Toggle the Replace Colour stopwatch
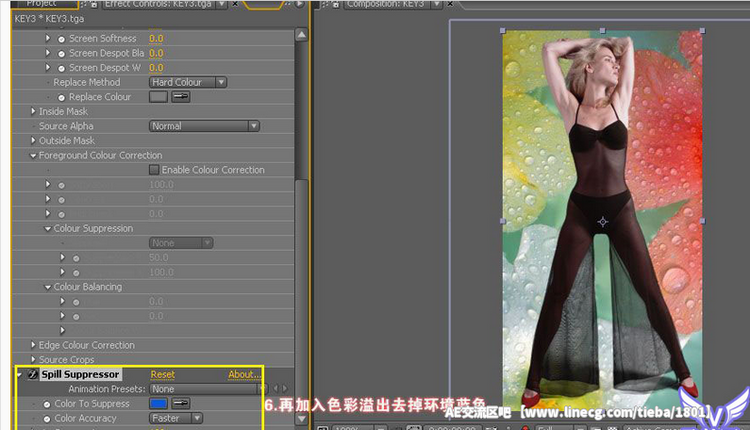 pos(61,98)
